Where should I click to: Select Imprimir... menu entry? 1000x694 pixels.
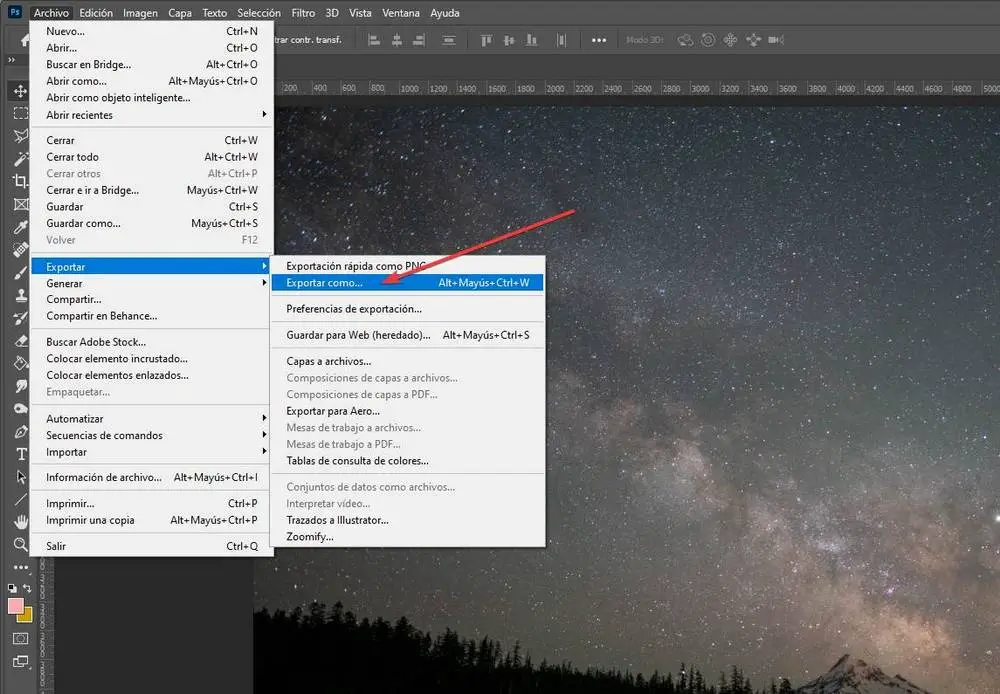point(152,503)
